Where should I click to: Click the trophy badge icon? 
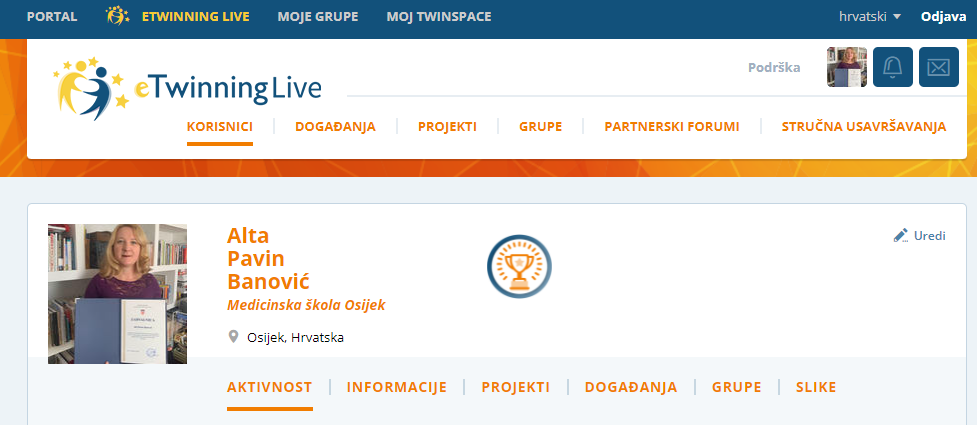click(x=519, y=266)
